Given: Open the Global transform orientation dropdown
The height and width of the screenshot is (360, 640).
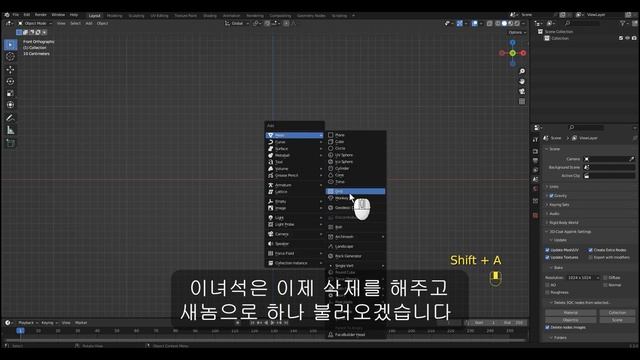Looking at the screenshot, I should [237, 24].
